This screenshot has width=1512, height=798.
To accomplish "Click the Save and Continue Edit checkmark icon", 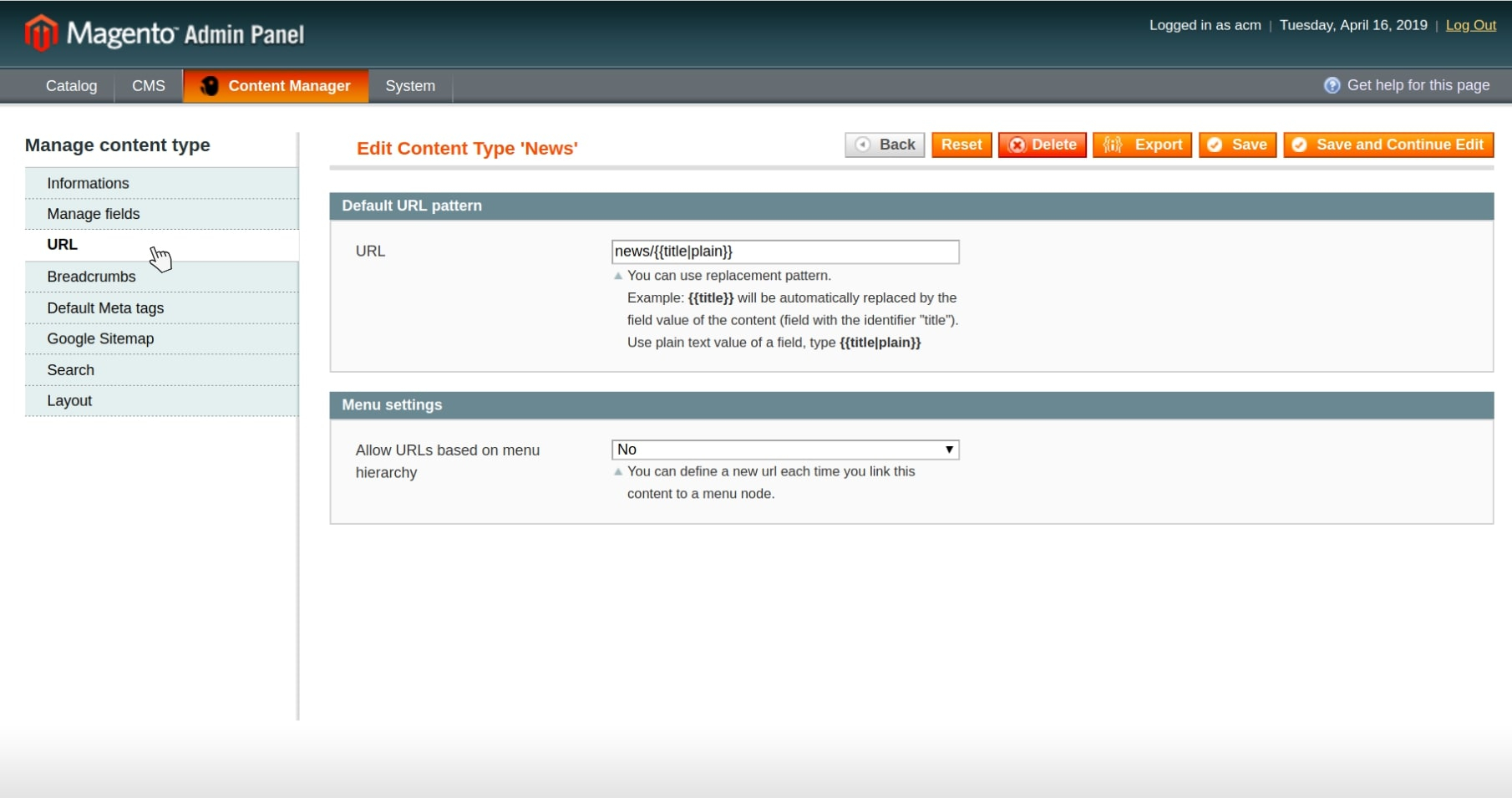I will [1299, 145].
